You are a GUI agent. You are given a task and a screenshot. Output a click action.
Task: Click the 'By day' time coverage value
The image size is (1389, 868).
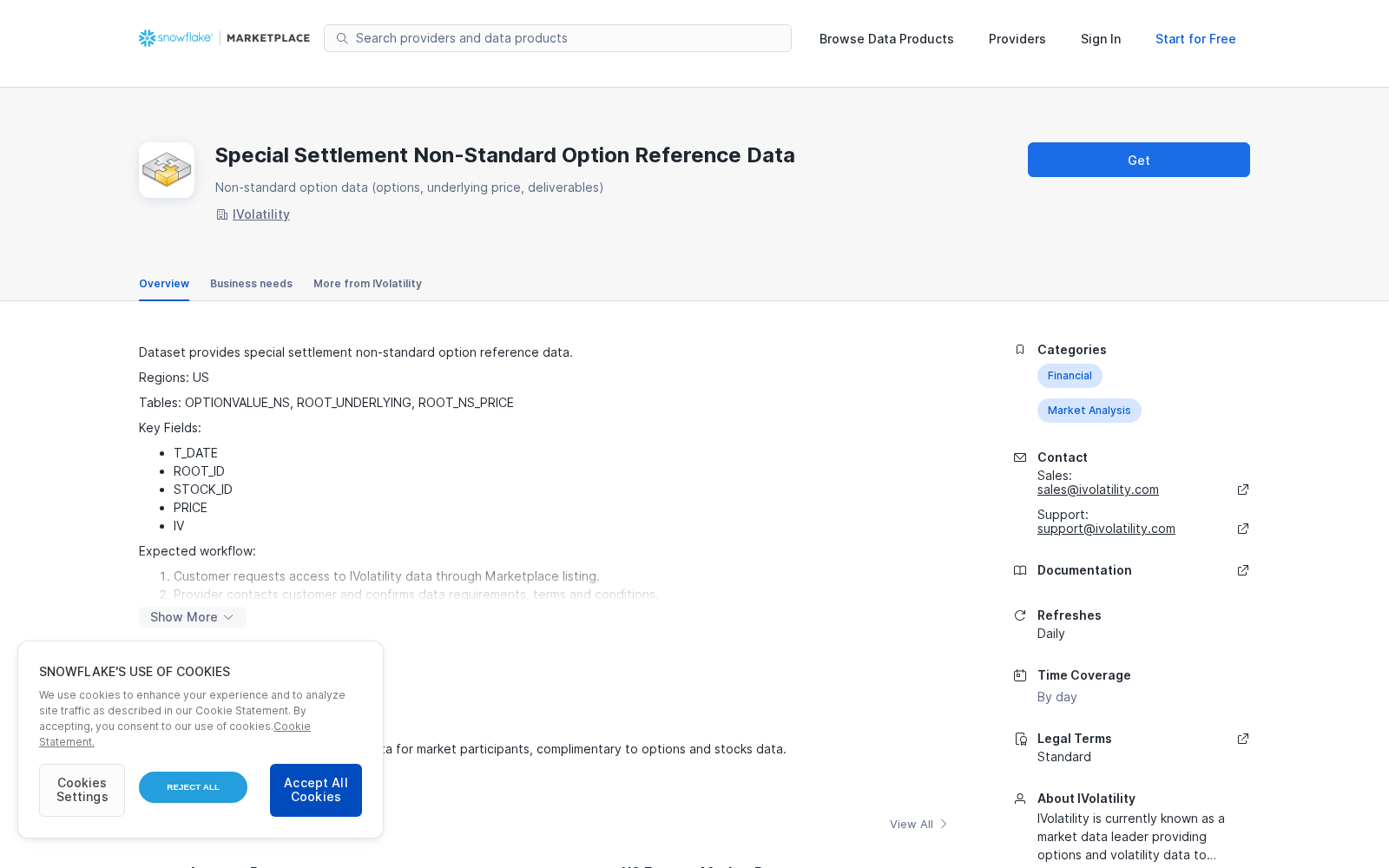tap(1057, 697)
